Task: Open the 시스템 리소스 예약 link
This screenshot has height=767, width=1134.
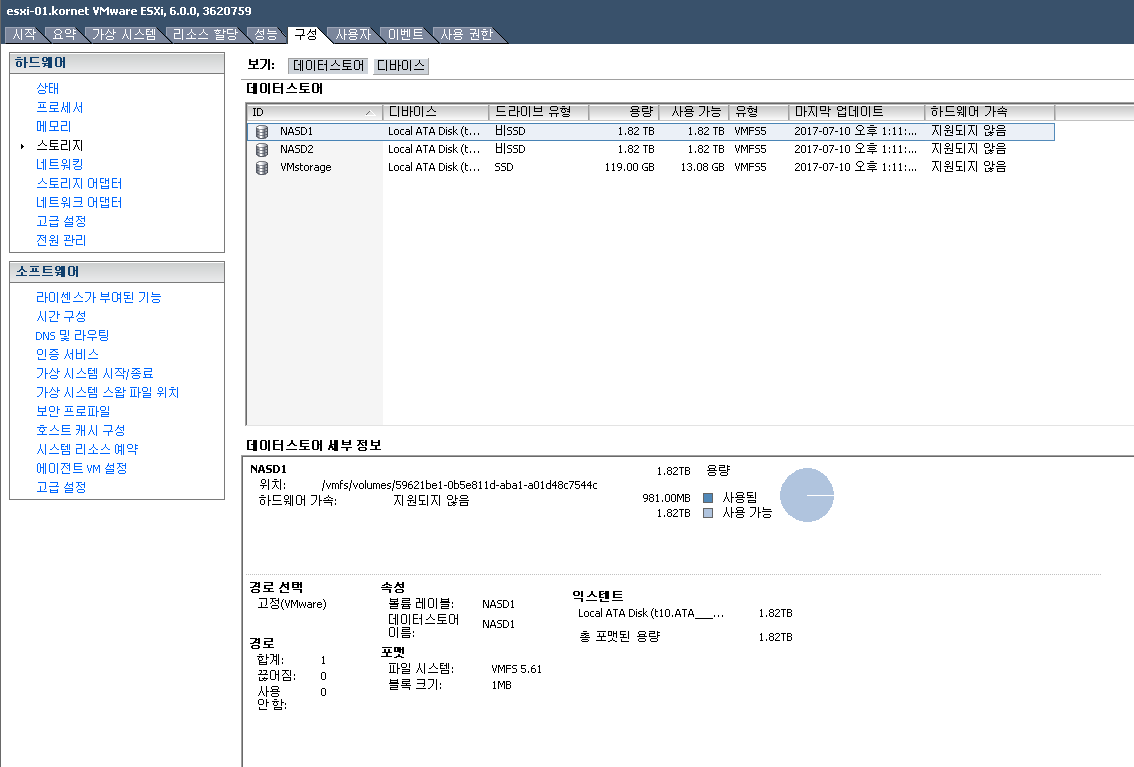Action: tap(88, 449)
